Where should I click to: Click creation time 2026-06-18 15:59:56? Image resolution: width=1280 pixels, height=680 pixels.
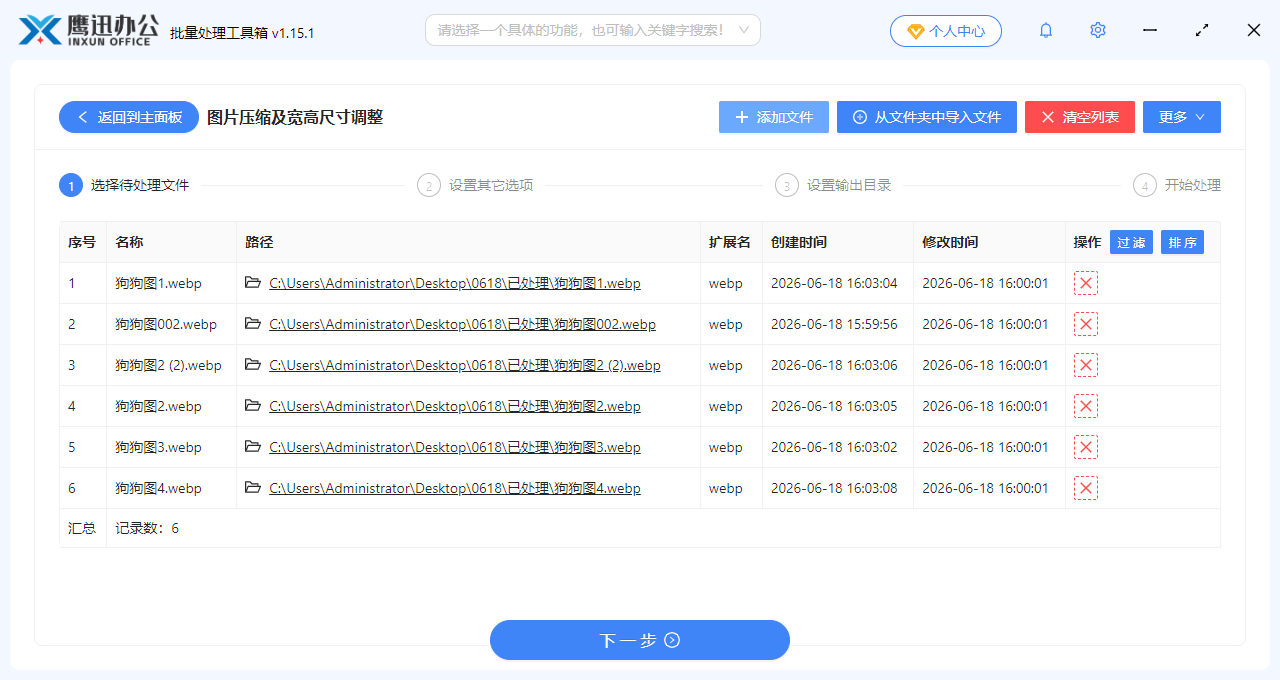point(834,324)
